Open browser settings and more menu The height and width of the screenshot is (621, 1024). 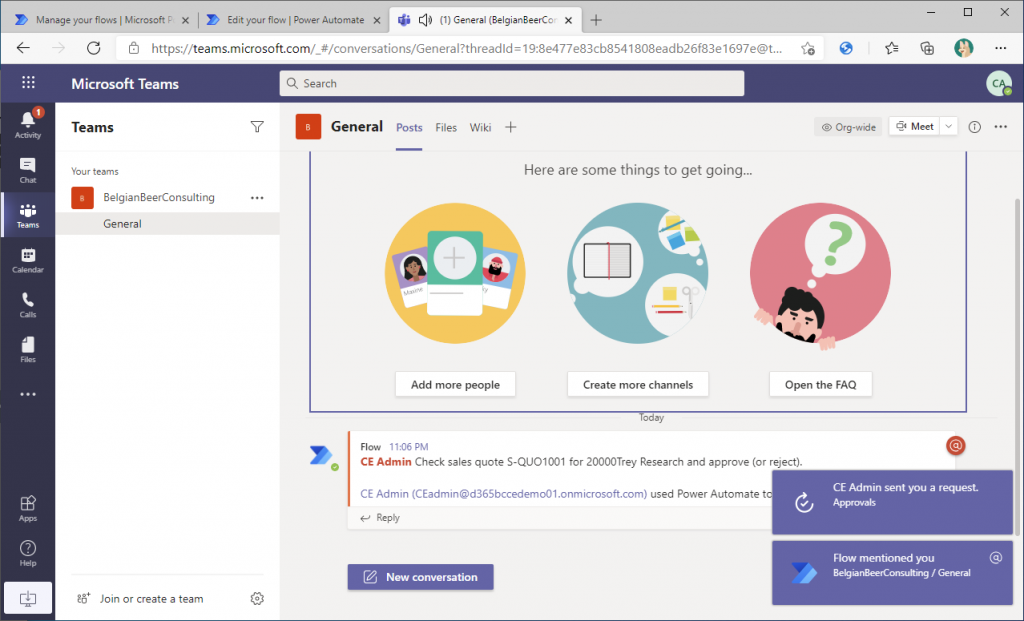(x=1000, y=48)
